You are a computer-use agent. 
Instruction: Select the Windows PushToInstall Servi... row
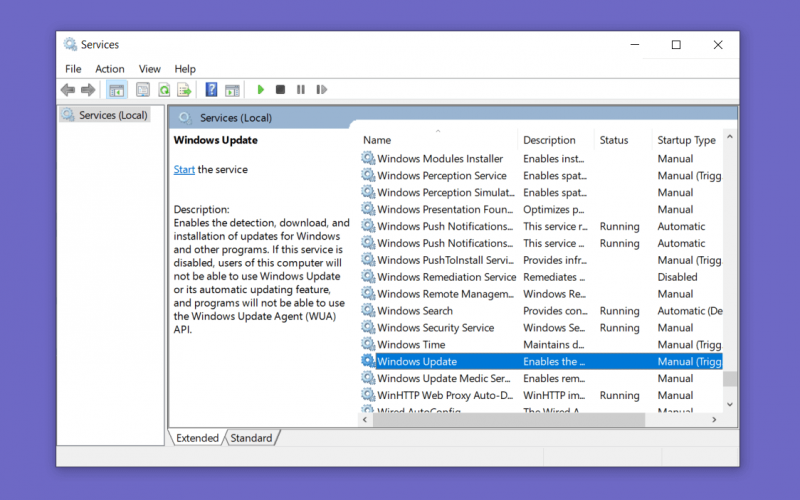point(541,260)
